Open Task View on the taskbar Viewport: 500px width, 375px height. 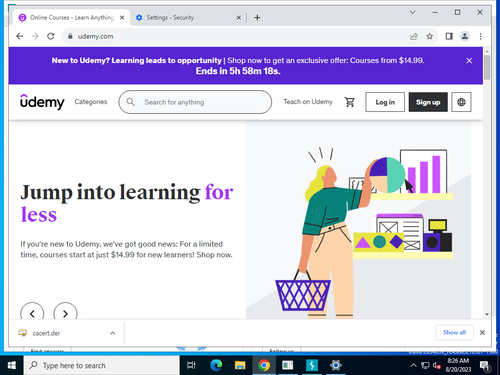[191, 365]
